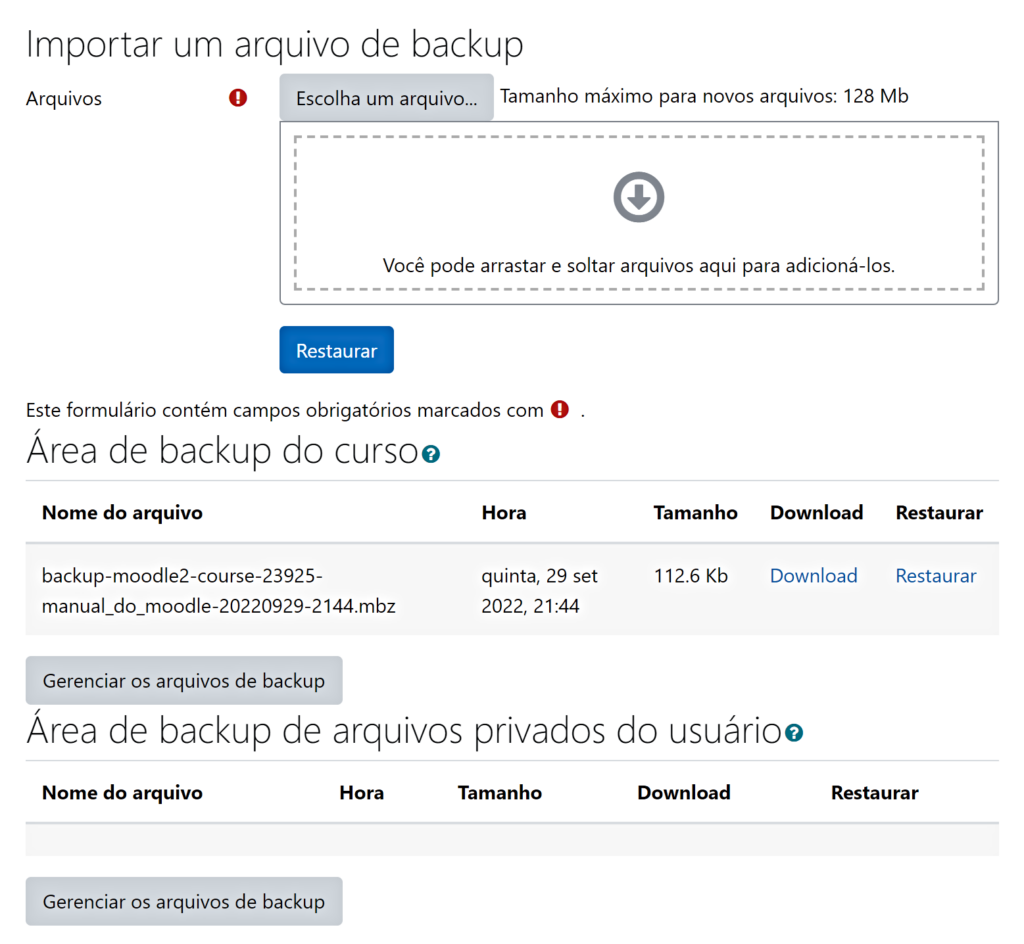
Task: Open Gerenciar os arquivos de backup for user private area
Action: 184,901
